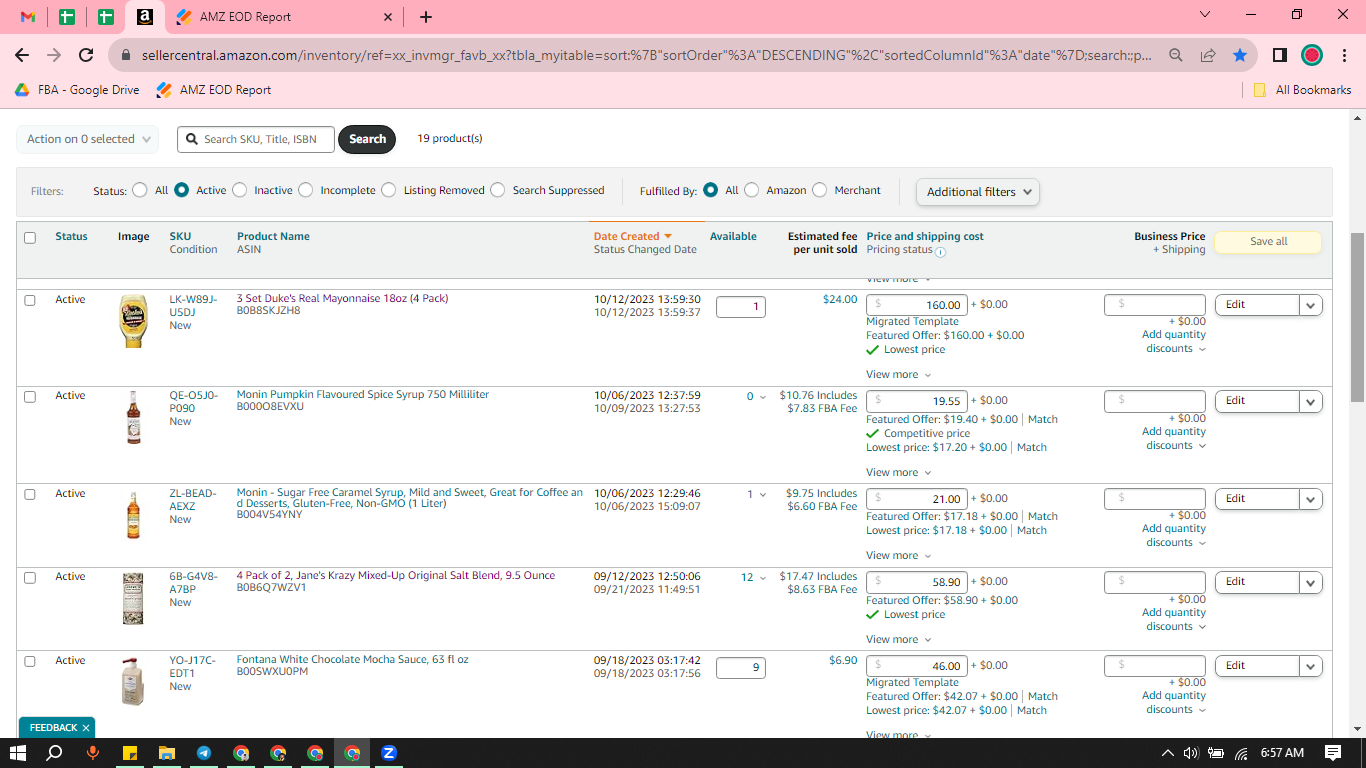Sort table by Date Created column

pyautogui.click(x=633, y=237)
